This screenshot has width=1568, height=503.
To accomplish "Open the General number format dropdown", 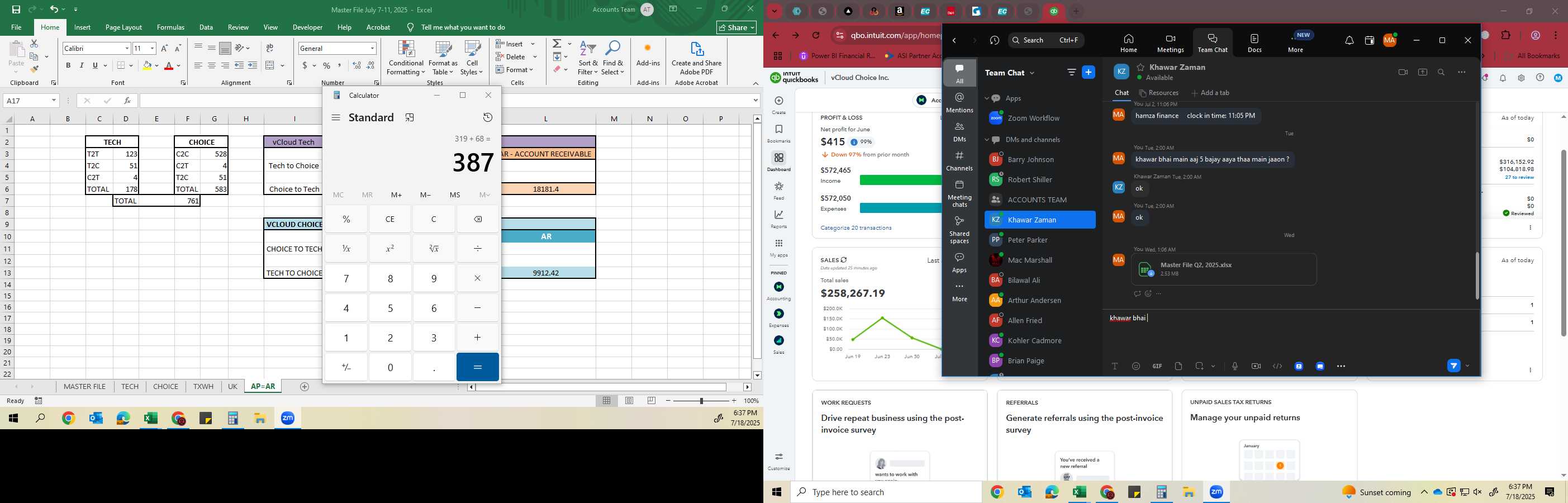I will (x=373, y=48).
